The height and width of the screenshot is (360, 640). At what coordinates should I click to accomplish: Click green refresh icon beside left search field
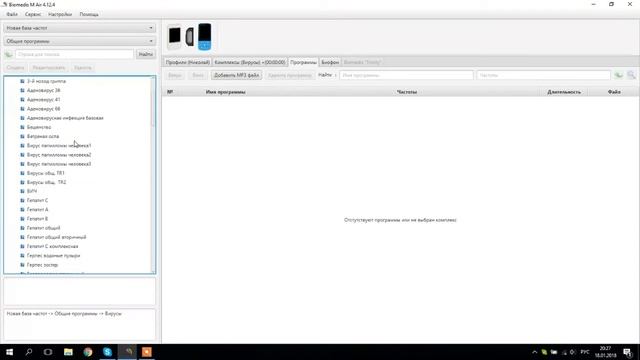point(8,54)
